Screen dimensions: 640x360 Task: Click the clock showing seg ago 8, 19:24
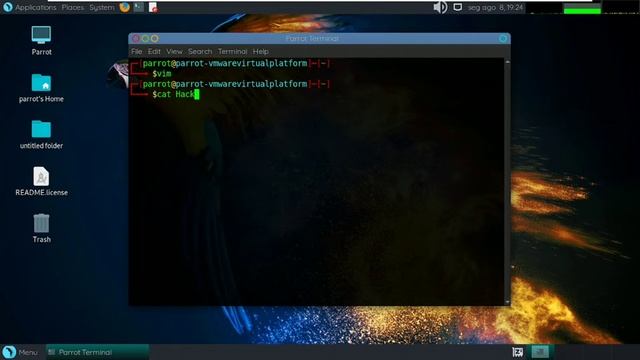[x=495, y=7]
